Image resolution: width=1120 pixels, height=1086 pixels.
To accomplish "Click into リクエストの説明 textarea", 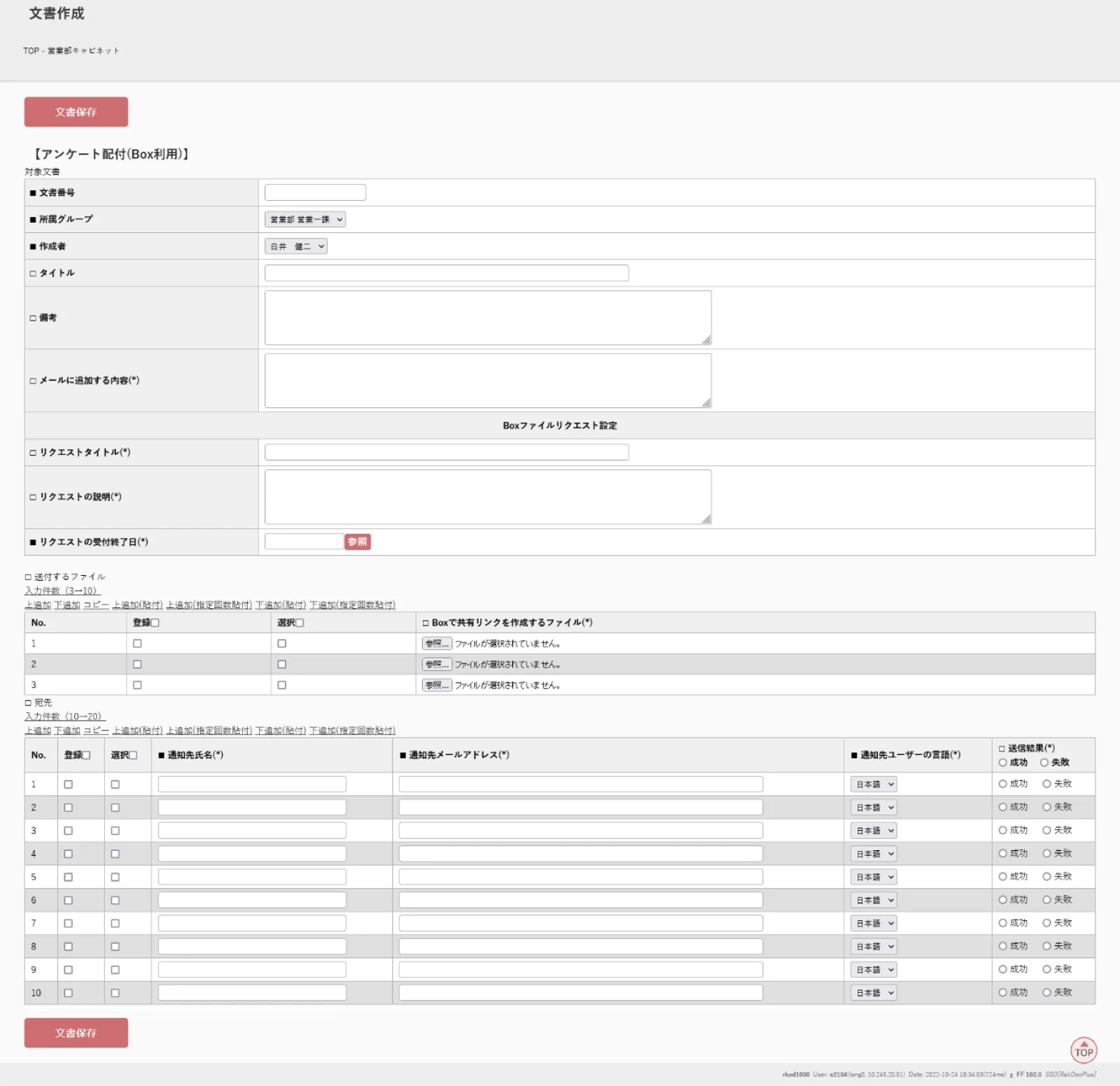I will click(488, 497).
